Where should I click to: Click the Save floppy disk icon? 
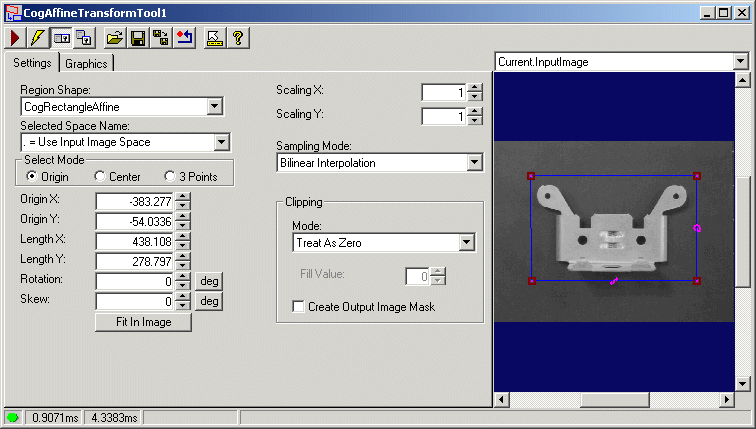[138, 38]
